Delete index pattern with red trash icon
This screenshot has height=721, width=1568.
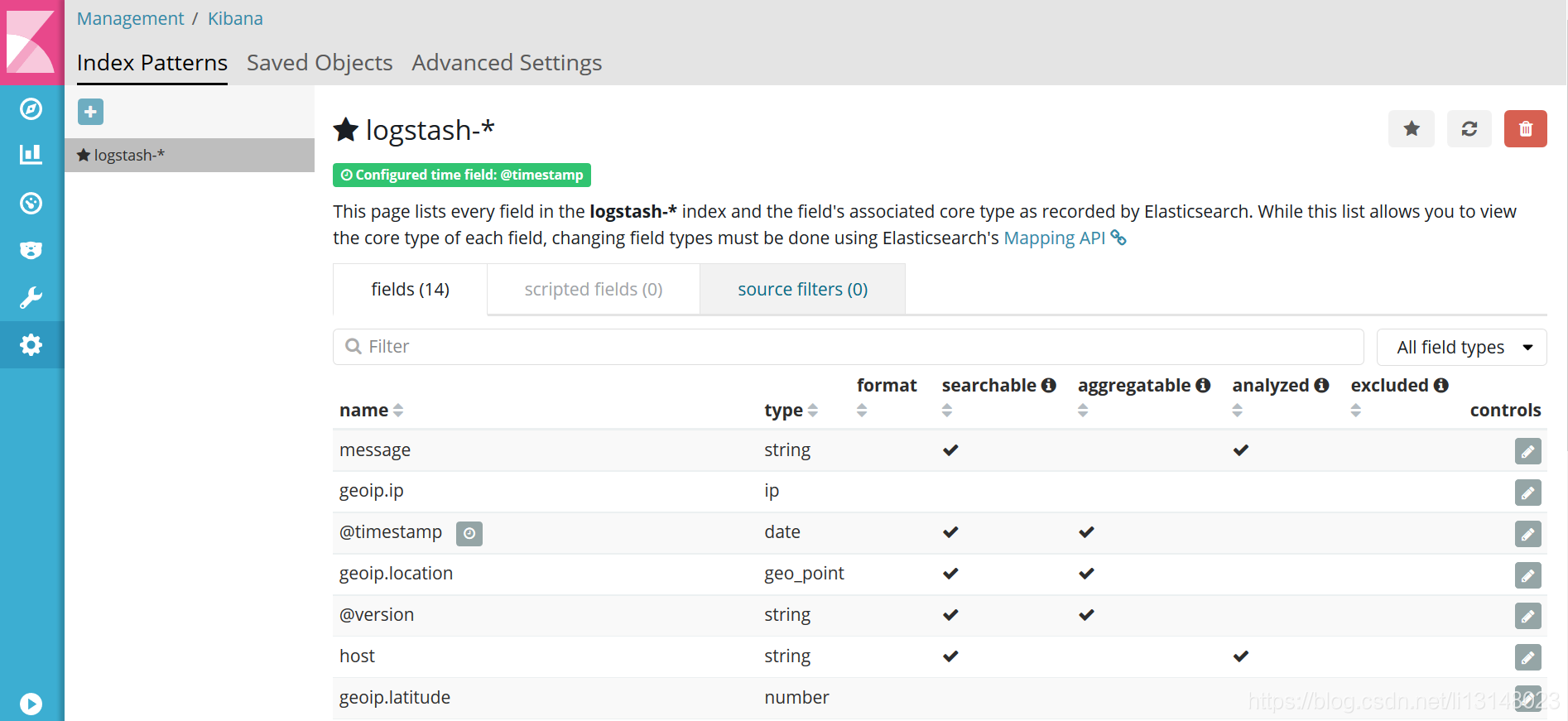point(1526,129)
